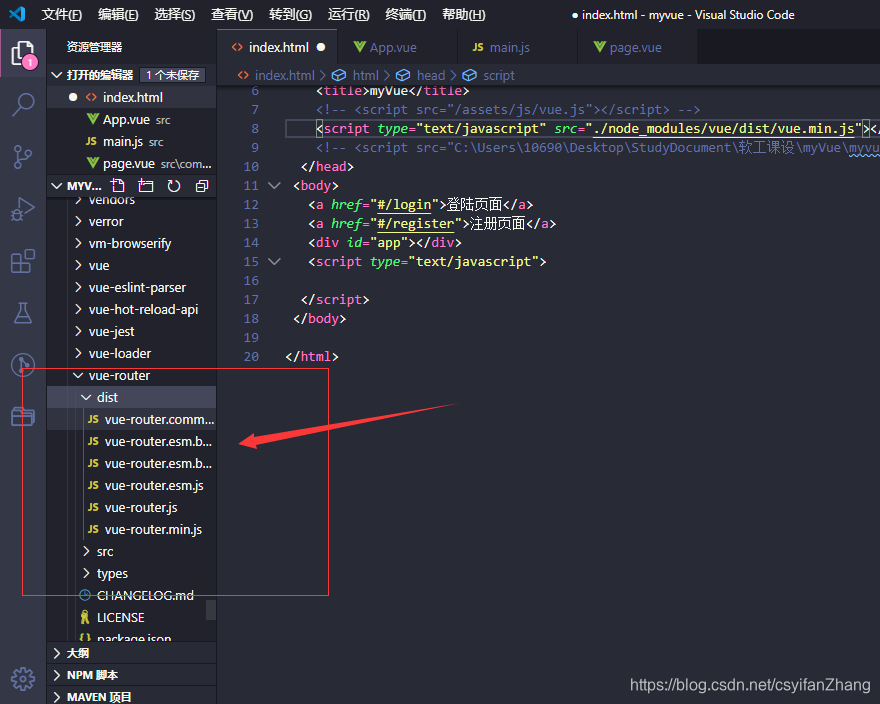Open the 终端(T) menu
Viewport: 880px width, 704px height.
[406, 15]
